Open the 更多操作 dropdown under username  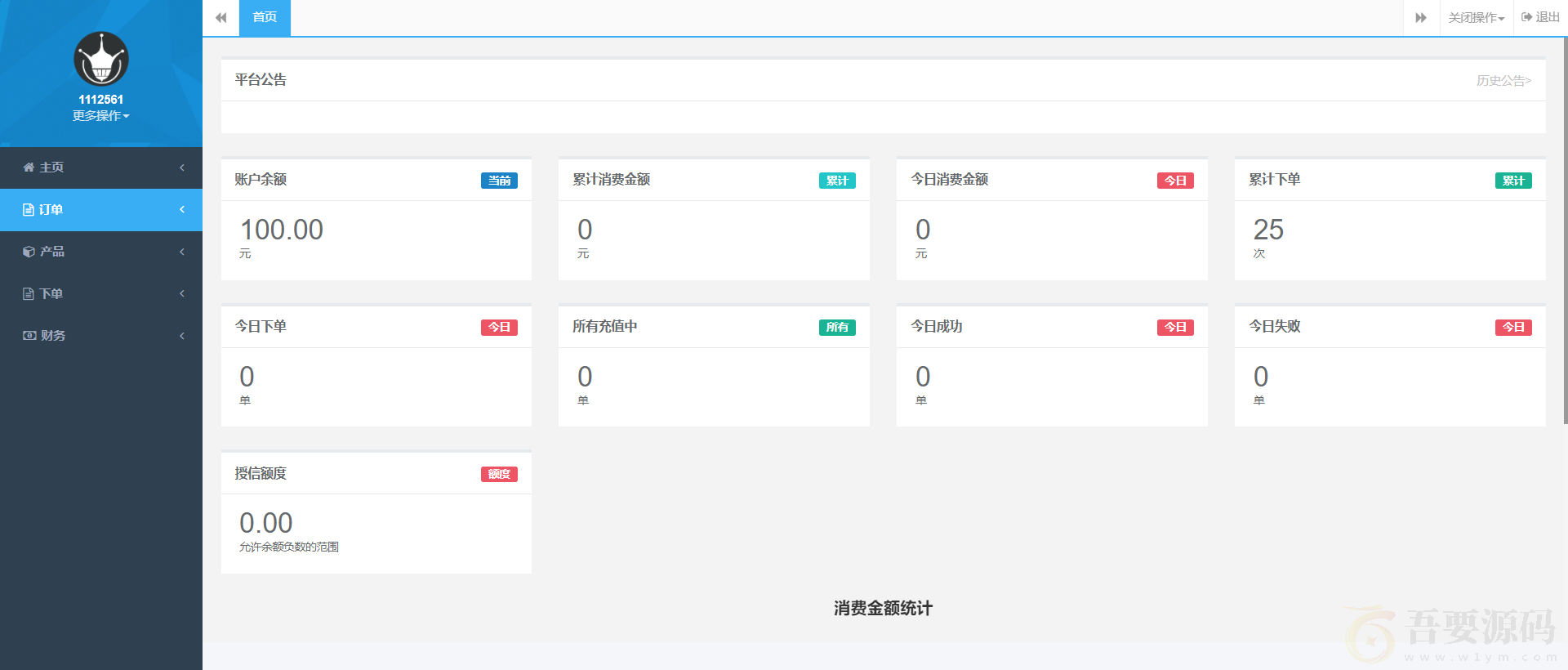(101, 116)
